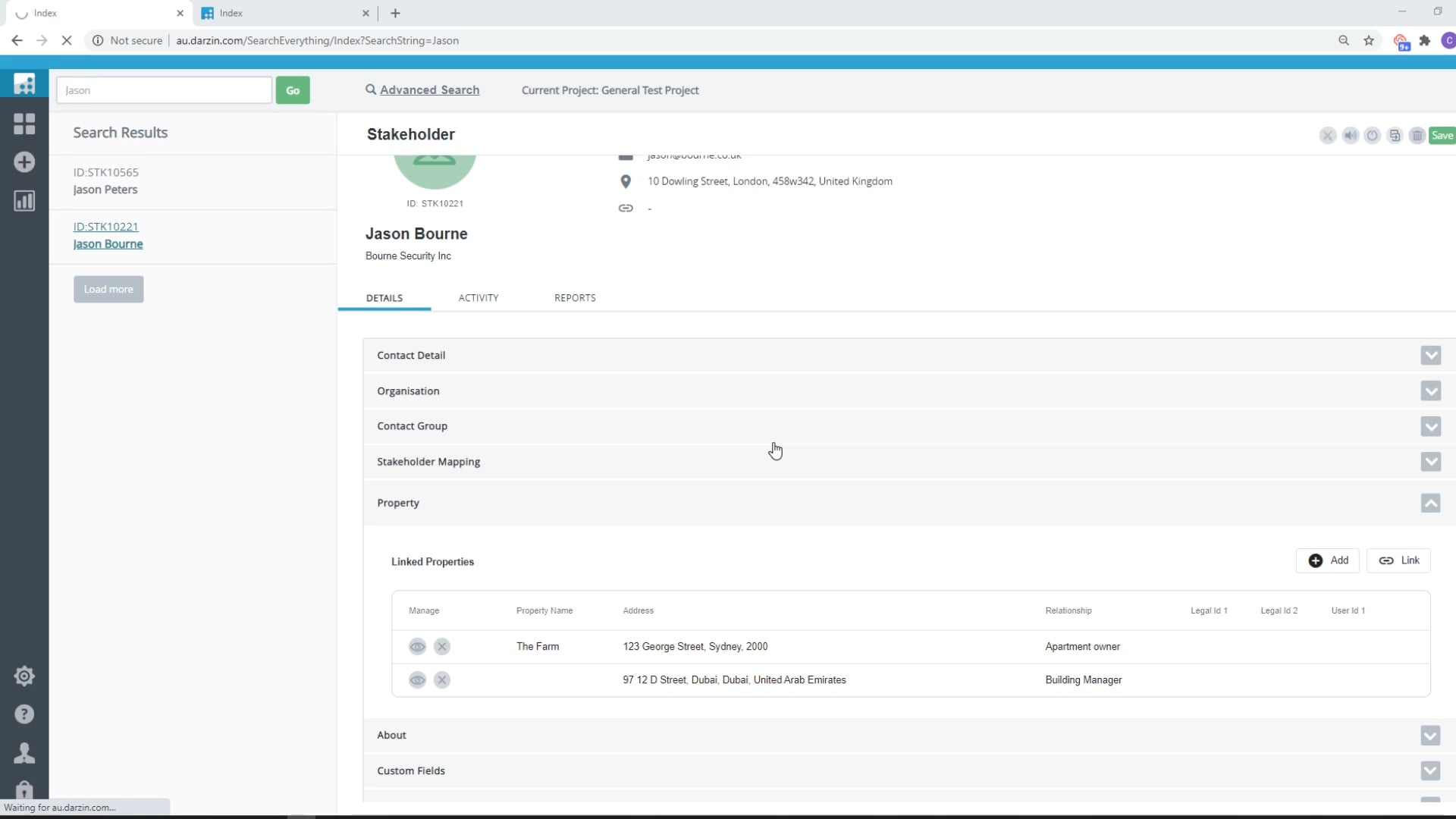The height and width of the screenshot is (819, 1456).
Task: Select the DETAILS tab
Action: (x=384, y=298)
